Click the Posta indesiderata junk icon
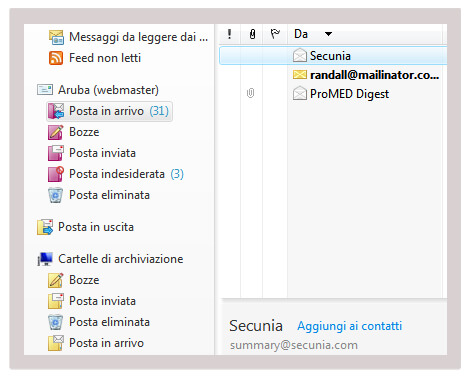Screen dimensions: 472x378 point(56,174)
